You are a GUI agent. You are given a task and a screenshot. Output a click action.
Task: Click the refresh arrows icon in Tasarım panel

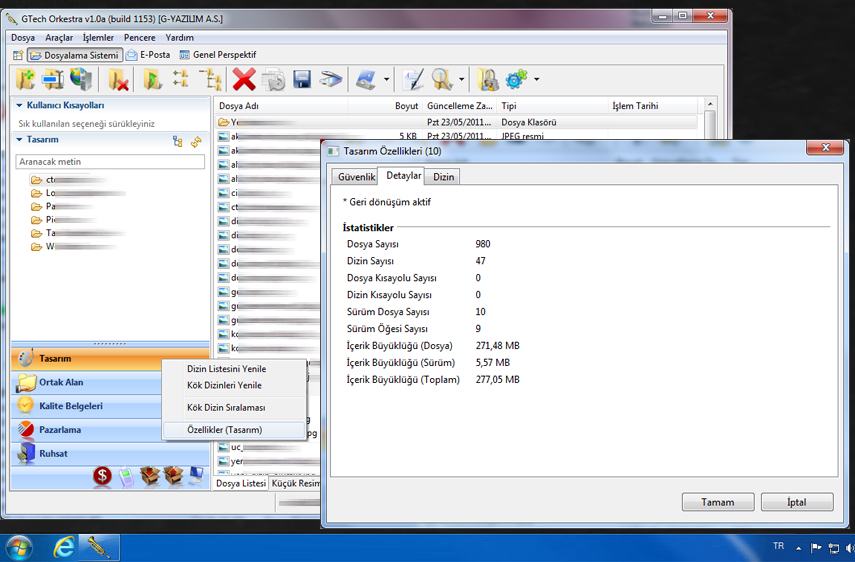tap(197, 142)
